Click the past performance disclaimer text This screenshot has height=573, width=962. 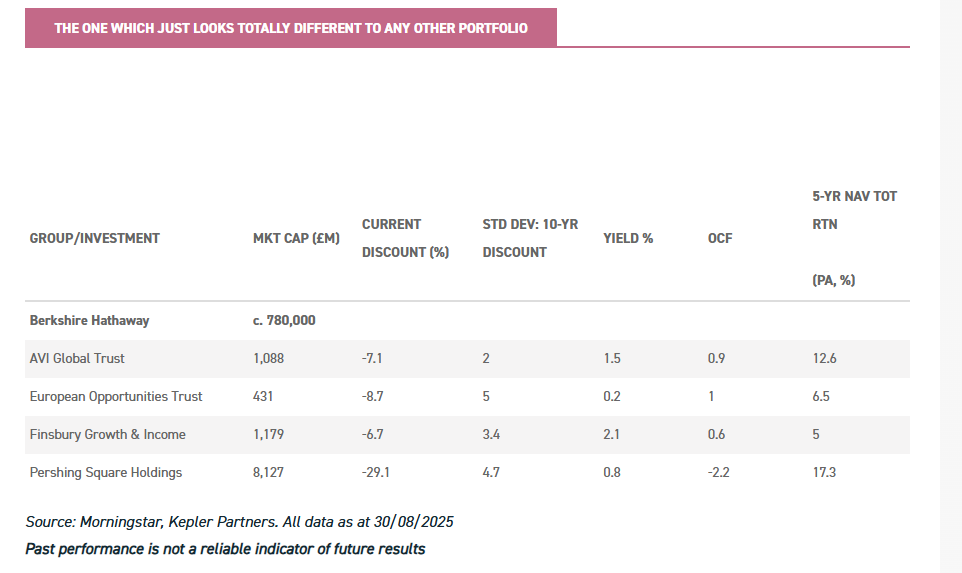tap(225, 549)
